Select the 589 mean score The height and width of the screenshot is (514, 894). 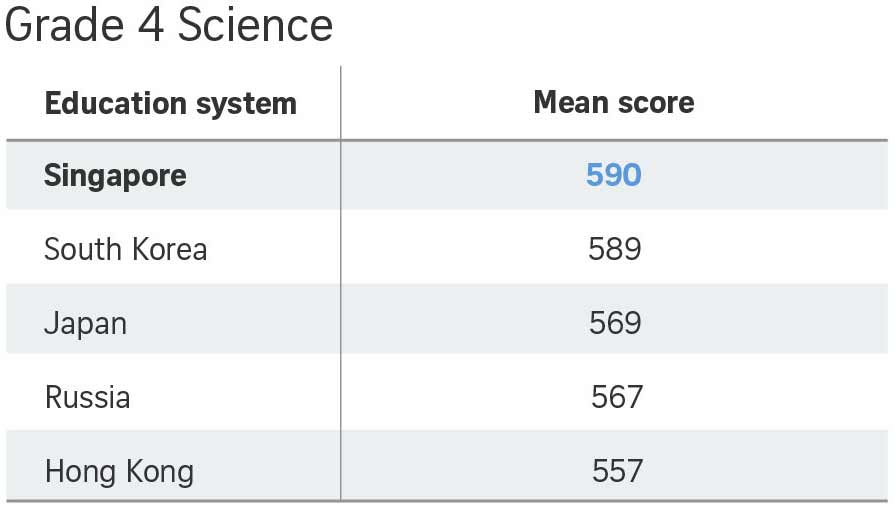tap(614, 249)
